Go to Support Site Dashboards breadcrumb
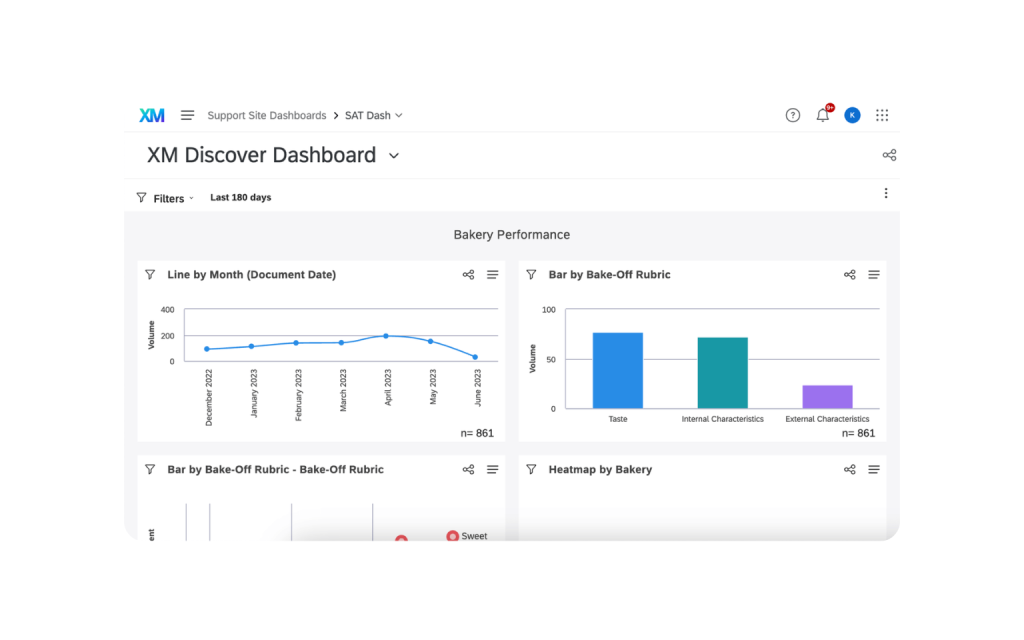 tap(266, 115)
